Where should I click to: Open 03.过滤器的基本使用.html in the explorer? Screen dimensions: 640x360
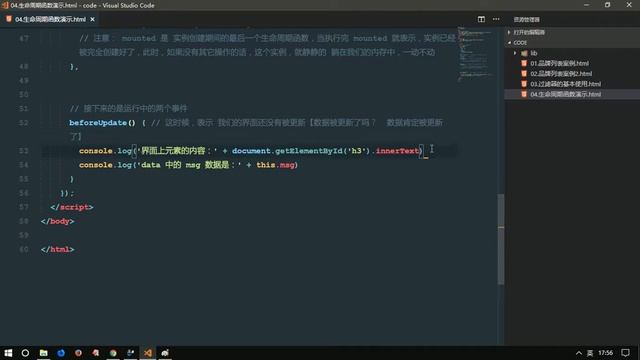click(565, 84)
